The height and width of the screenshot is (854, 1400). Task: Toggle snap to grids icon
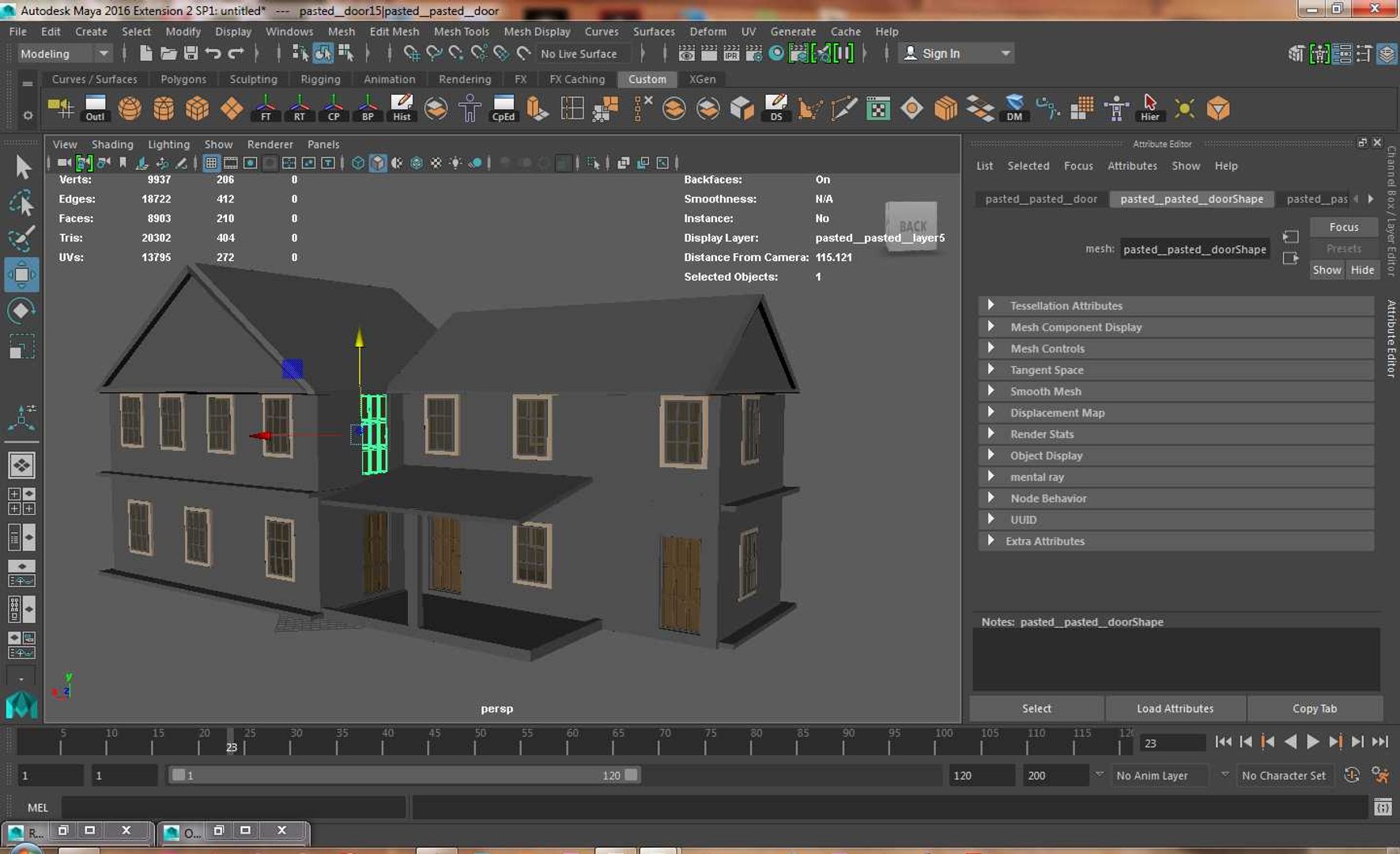[x=411, y=53]
